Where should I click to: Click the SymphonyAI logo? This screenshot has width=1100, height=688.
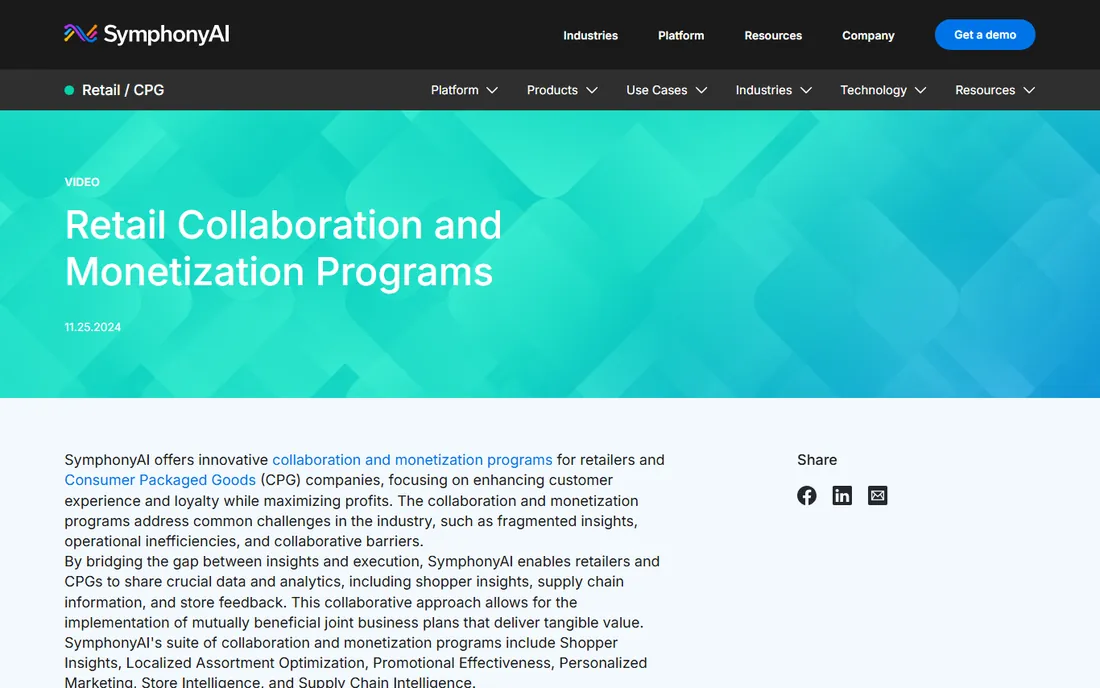coord(147,34)
